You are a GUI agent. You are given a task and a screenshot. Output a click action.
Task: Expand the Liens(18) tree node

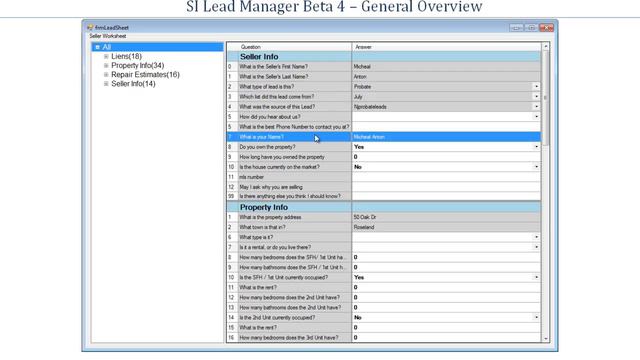106,56
